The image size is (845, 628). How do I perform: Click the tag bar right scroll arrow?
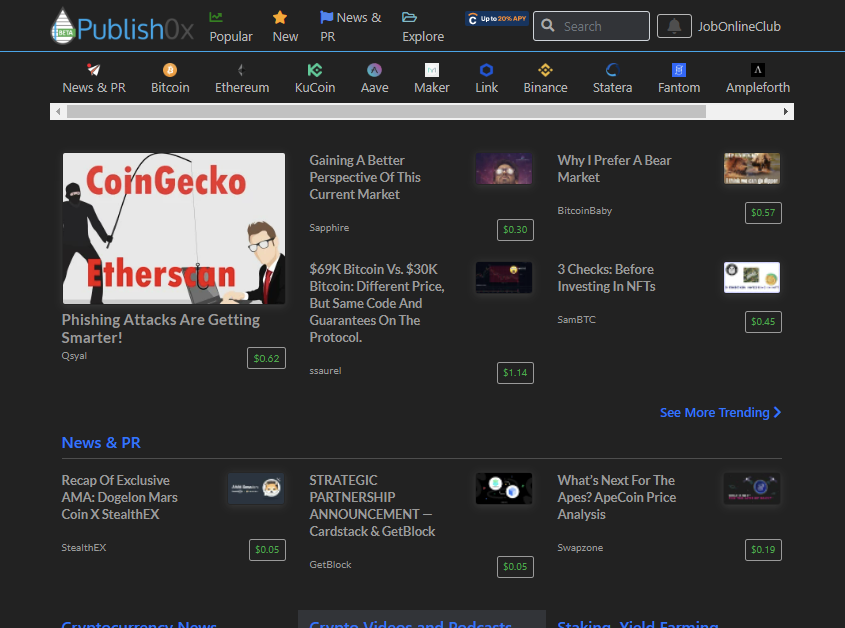pyautogui.click(x=786, y=112)
